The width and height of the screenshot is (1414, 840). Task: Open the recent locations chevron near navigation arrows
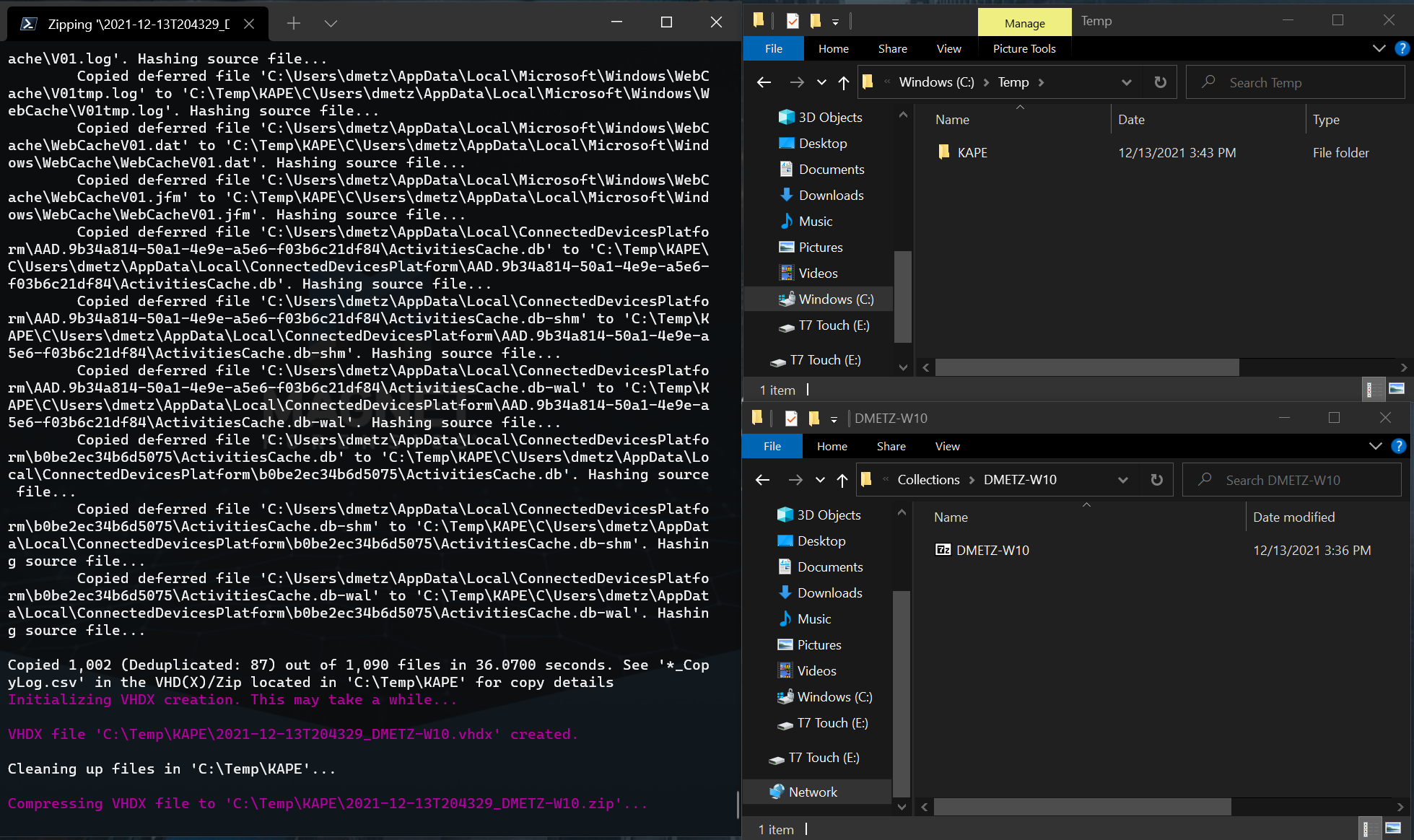click(x=821, y=82)
